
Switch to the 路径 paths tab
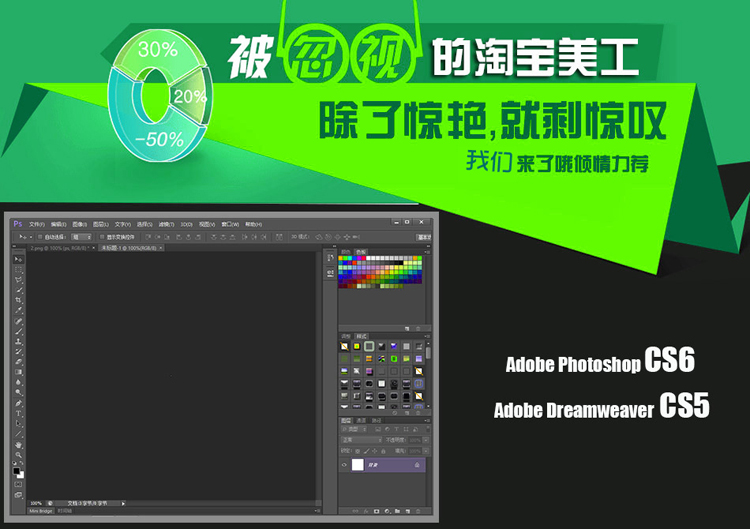[x=376, y=420]
